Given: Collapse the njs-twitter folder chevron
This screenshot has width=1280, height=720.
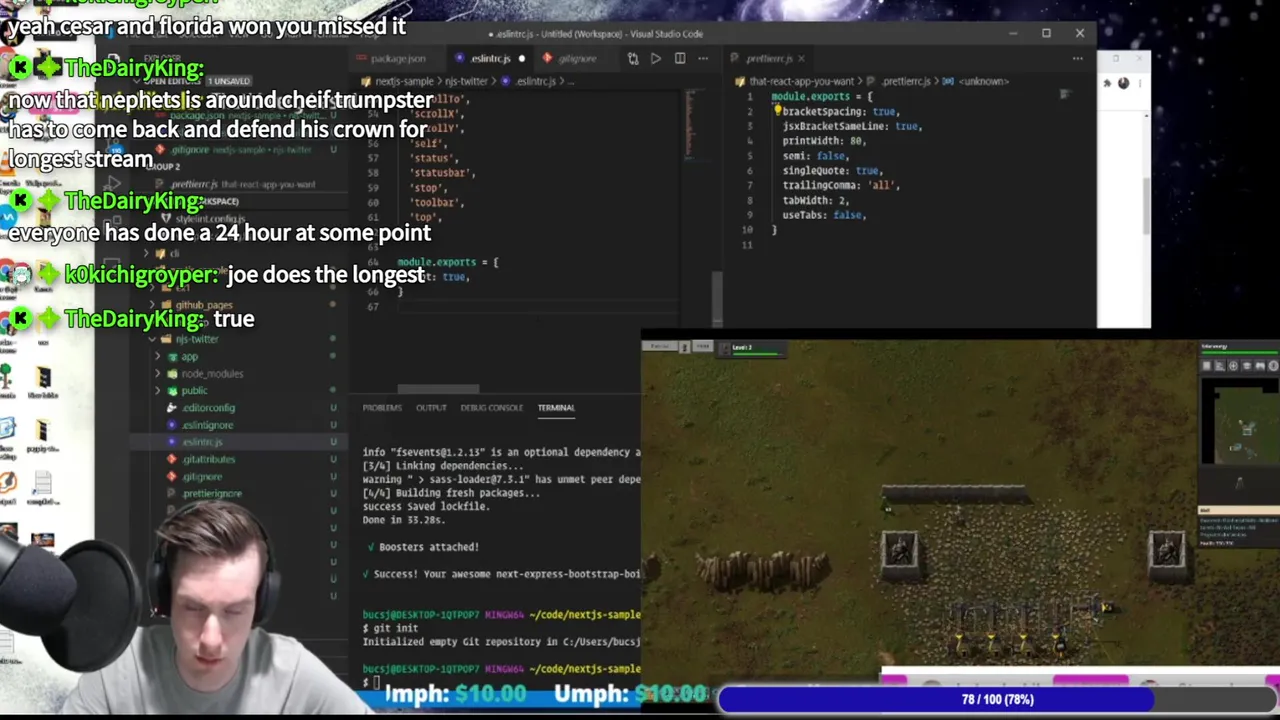Looking at the screenshot, I should (x=153, y=339).
